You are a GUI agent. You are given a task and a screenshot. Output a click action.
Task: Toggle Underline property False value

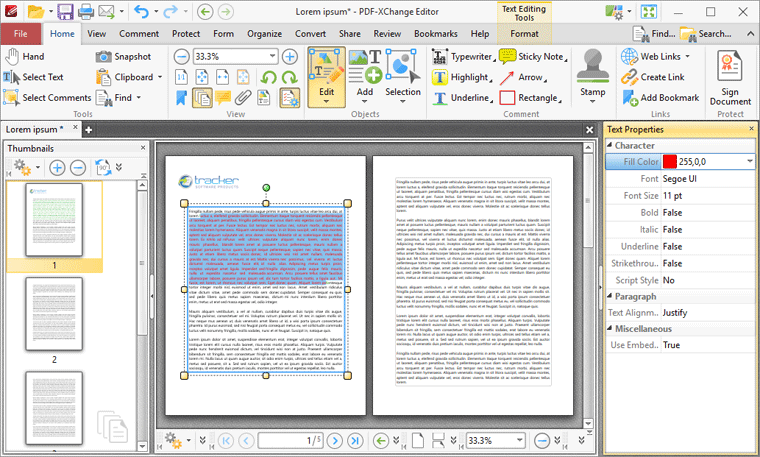(708, 247)
